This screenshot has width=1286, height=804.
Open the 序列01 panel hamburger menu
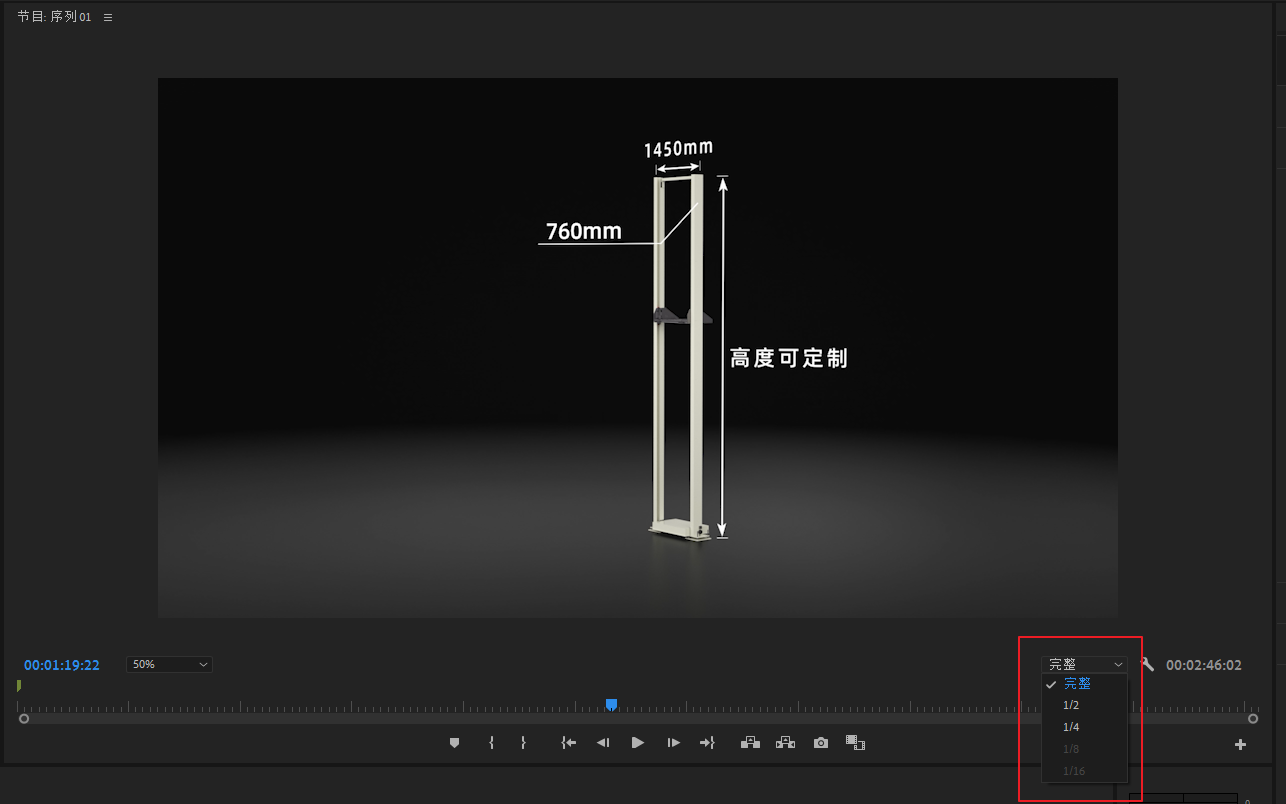click(108, 18)
